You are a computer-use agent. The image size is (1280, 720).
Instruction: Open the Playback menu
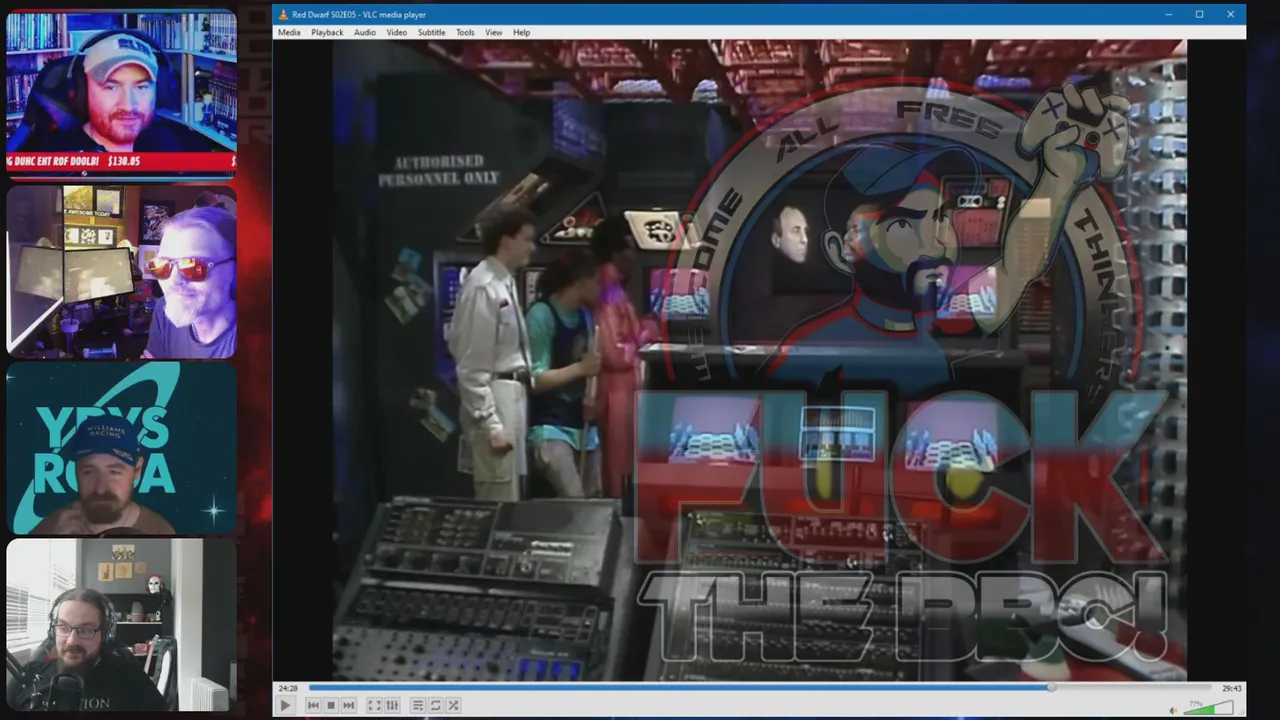click(327, 32)
